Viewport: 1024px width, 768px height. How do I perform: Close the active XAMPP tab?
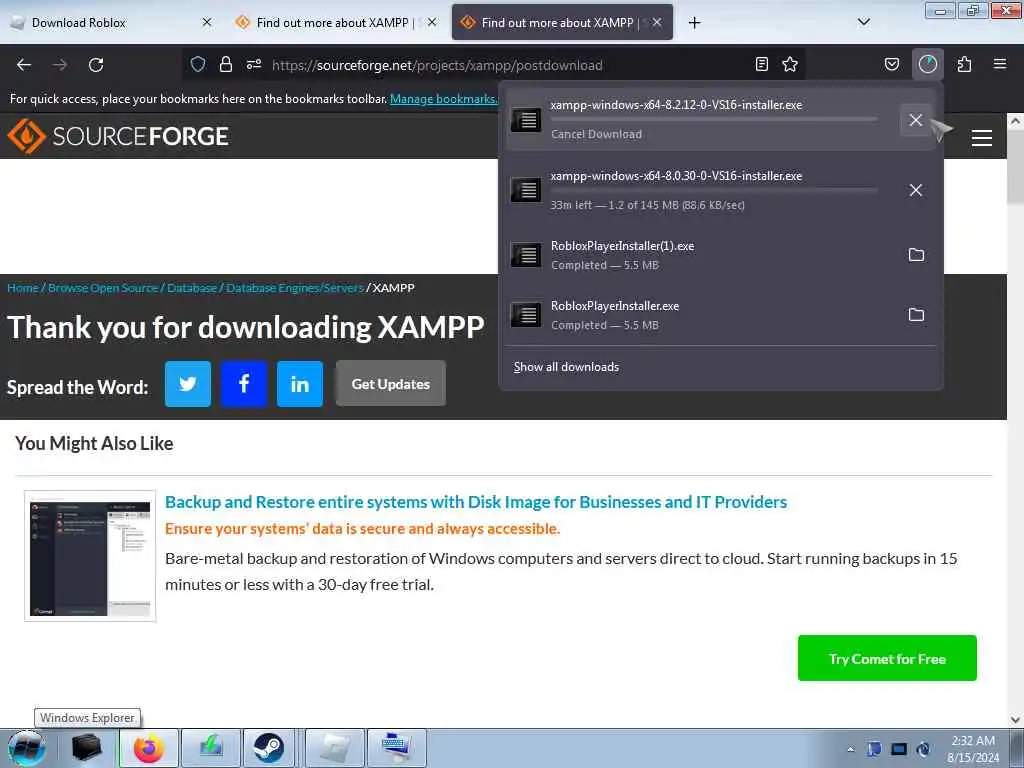[x=657, y=22]
